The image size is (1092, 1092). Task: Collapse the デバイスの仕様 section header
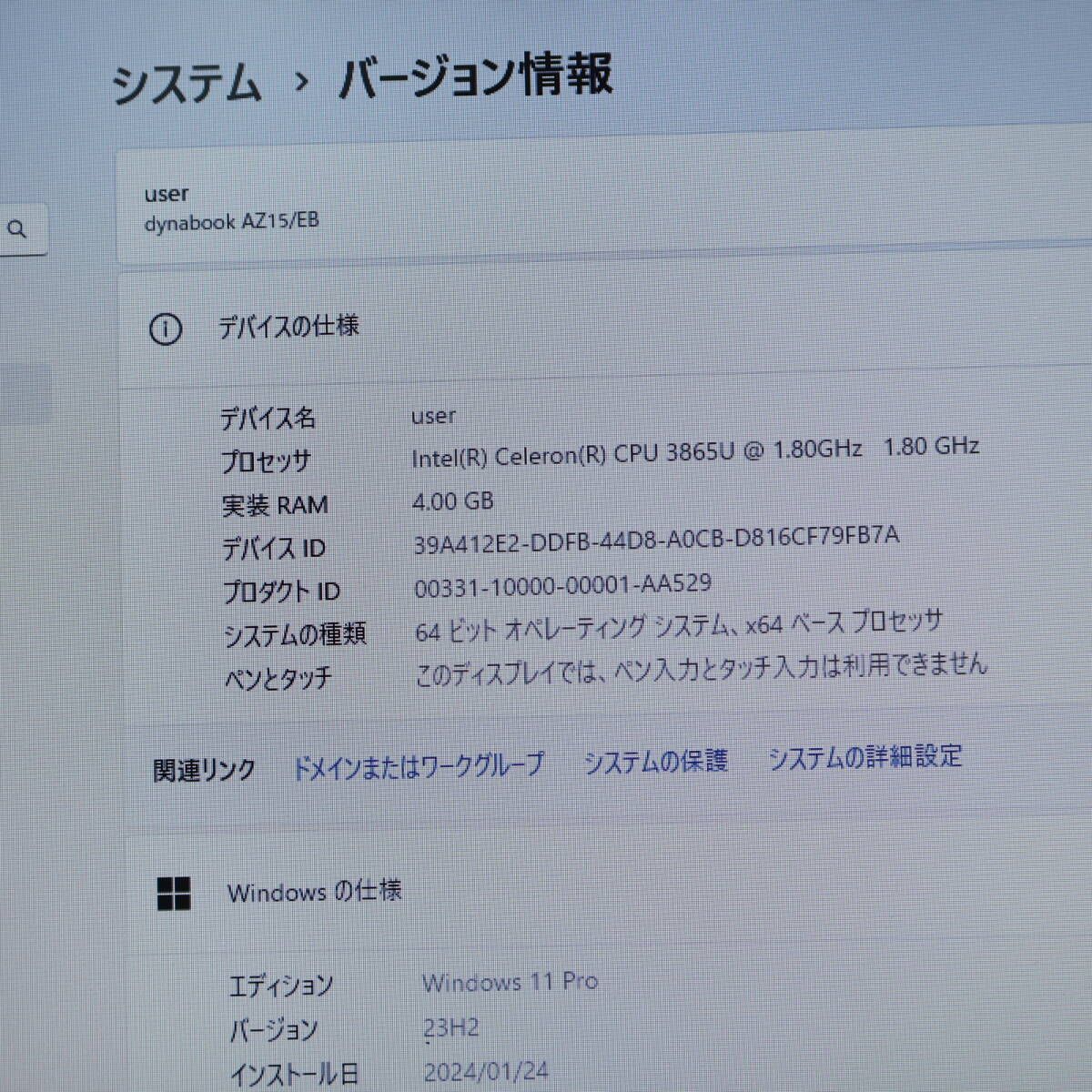pos(288,327)
